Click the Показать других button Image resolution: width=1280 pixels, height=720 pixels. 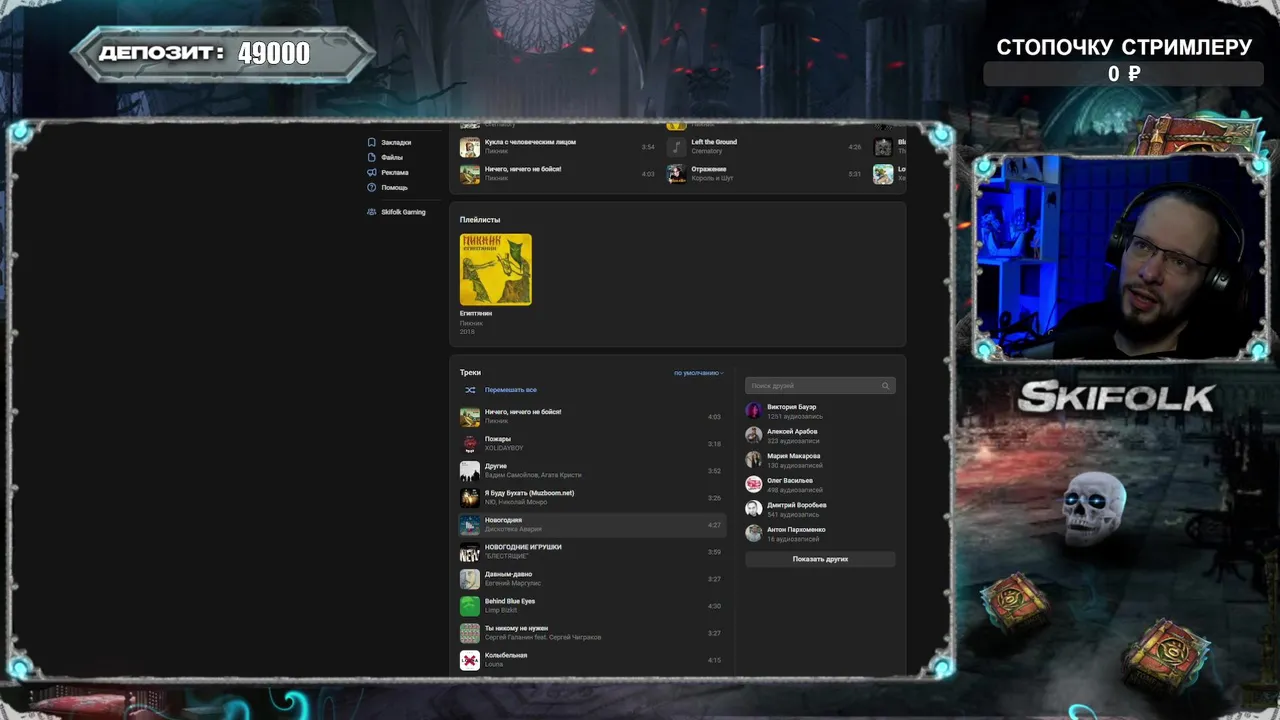820,559
